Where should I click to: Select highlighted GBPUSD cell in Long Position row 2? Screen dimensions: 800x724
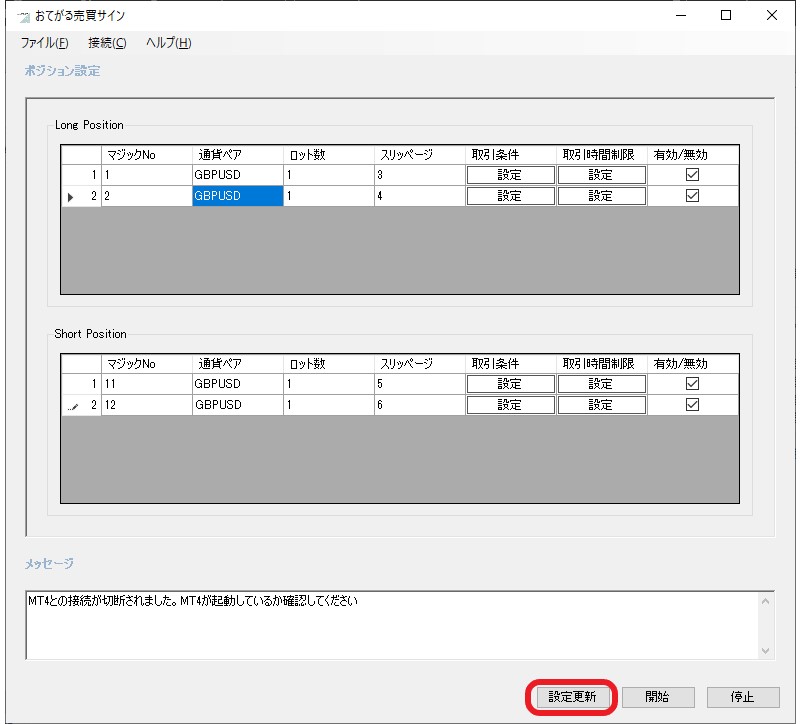click(237, 196)
